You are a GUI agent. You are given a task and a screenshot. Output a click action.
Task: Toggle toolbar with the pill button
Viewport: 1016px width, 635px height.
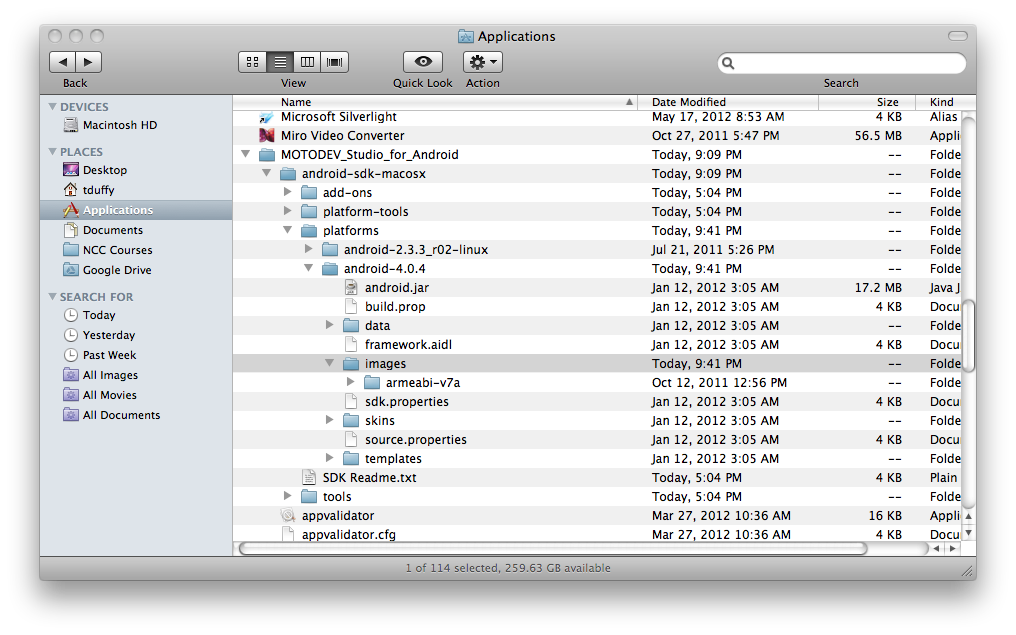958,36
